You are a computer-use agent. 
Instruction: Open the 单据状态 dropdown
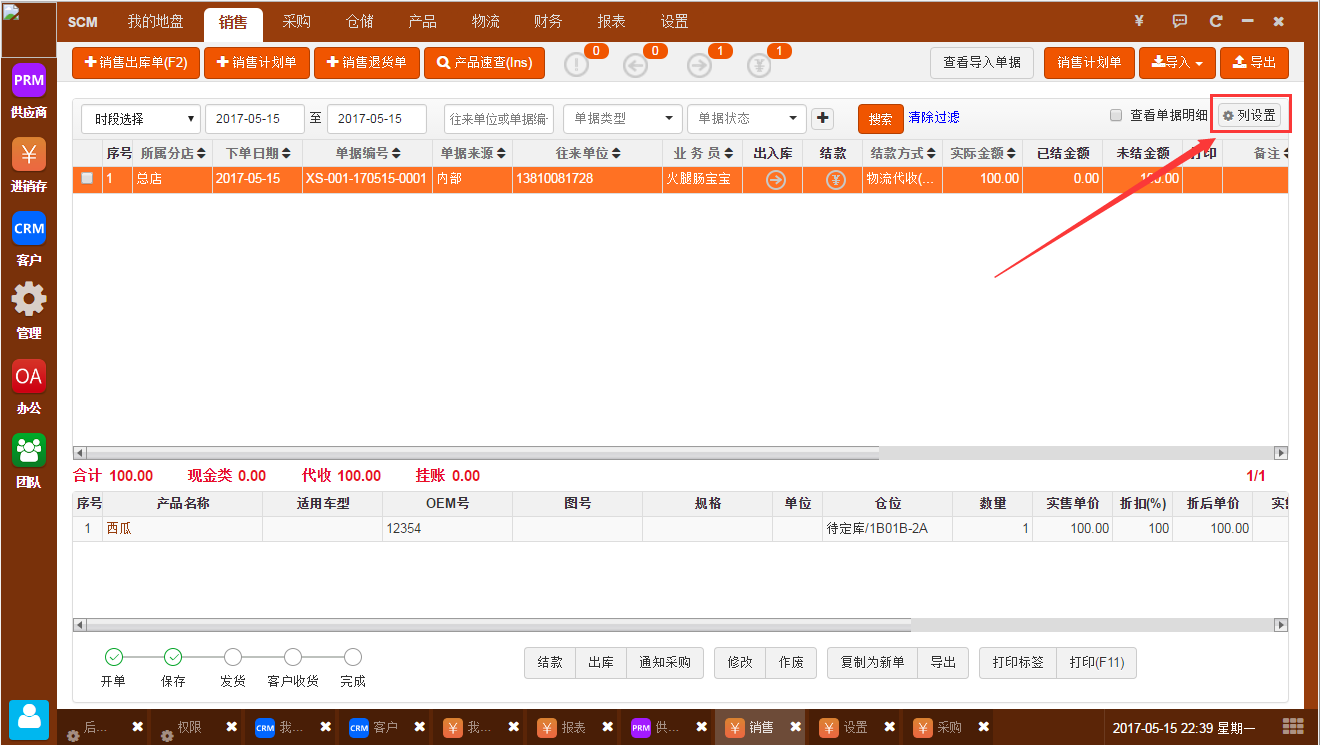click(x=746, y=118)
